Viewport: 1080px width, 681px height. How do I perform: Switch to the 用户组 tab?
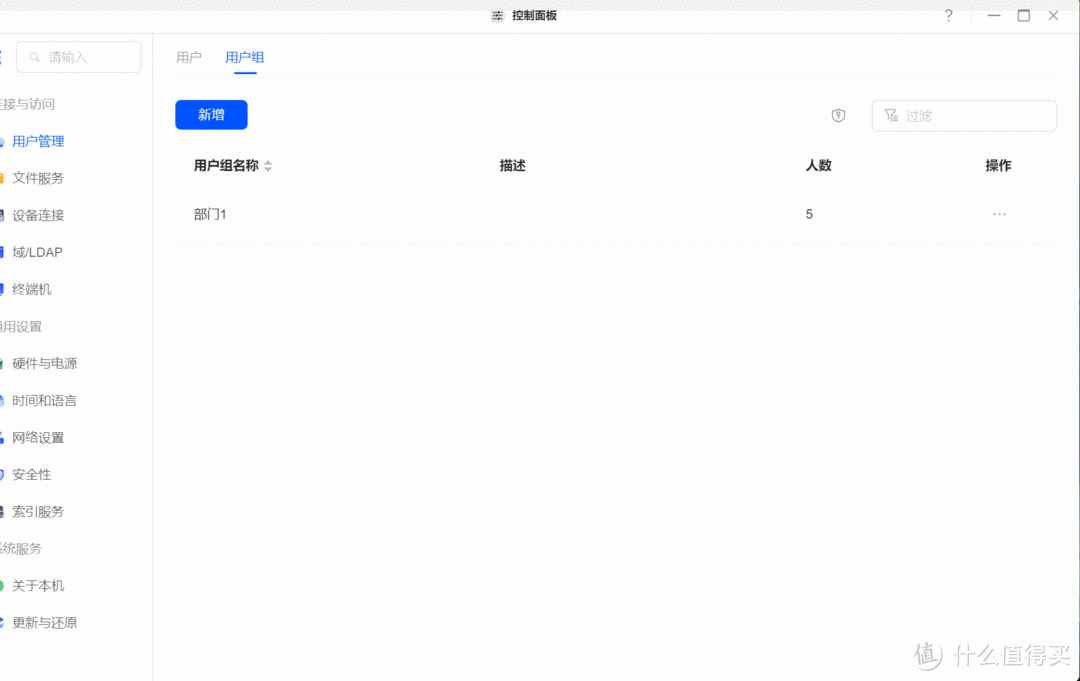244,57
